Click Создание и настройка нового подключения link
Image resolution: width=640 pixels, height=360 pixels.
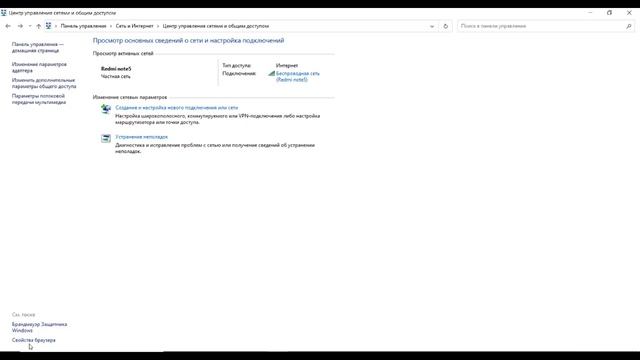176,108
